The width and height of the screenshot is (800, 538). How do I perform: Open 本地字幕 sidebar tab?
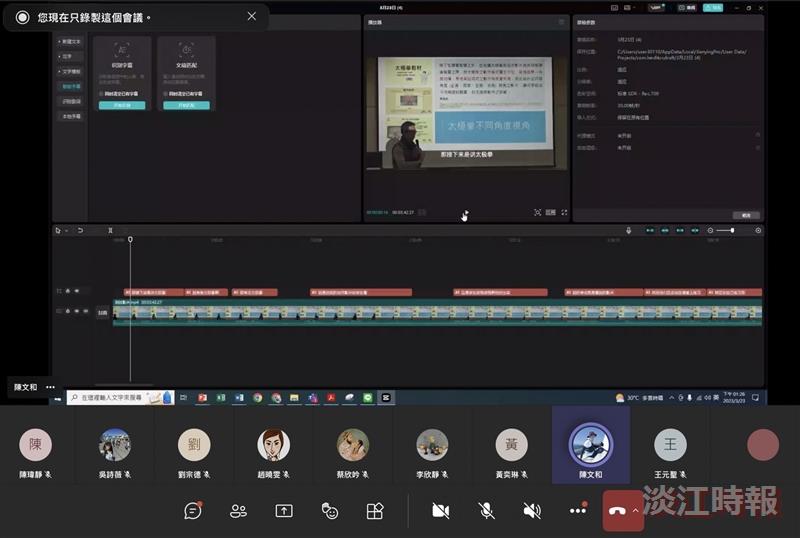[71, 116]
